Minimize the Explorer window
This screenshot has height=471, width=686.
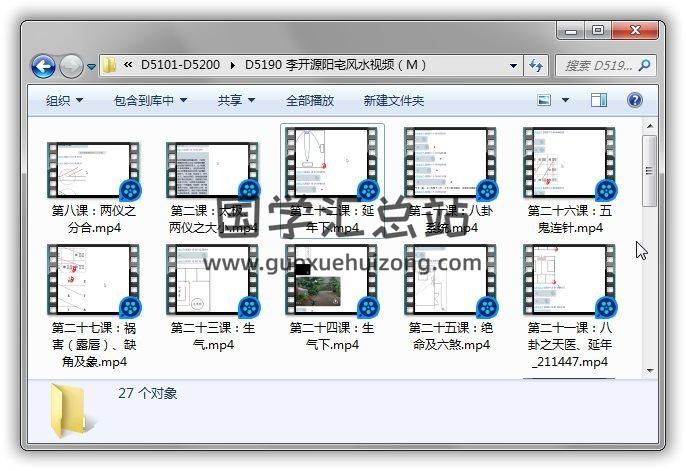(570, 31)
